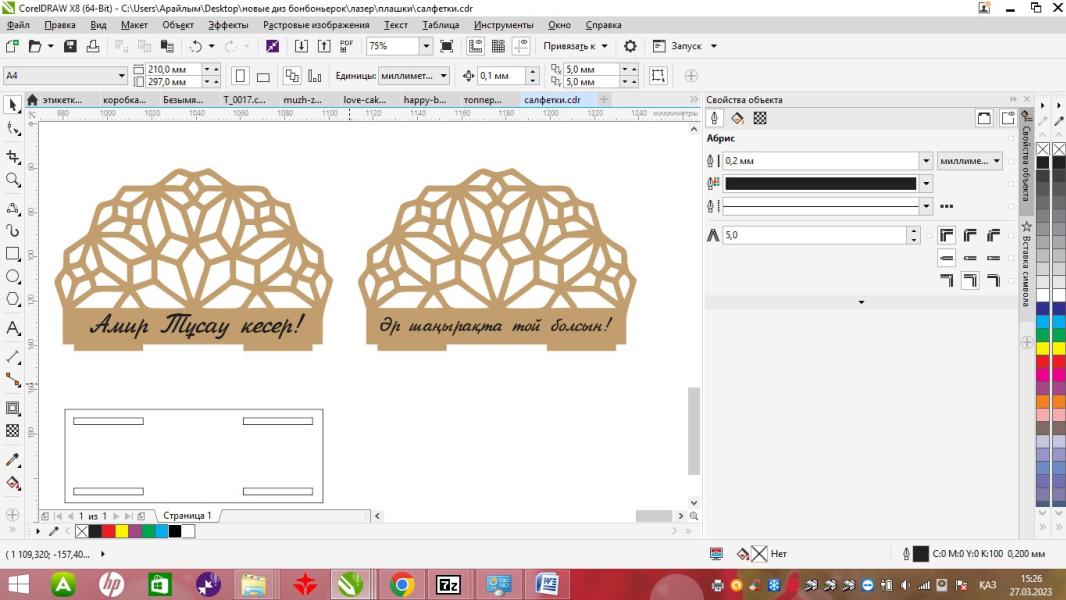Choose the Zoom tool in the toolbox
The width and height of the screenshot is (1066, 600).
(12, 179)
